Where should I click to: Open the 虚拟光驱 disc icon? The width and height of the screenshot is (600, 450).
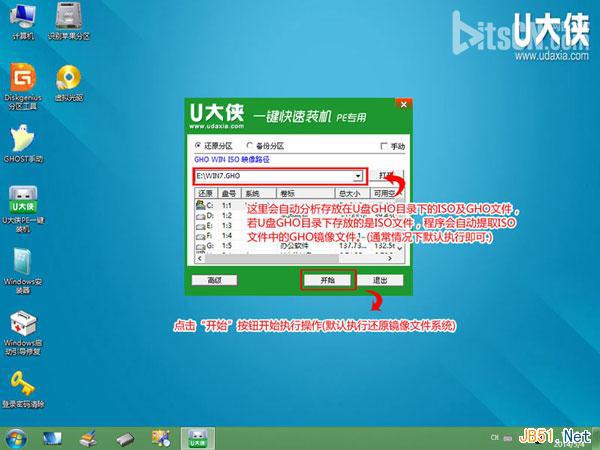click(69, 83)
